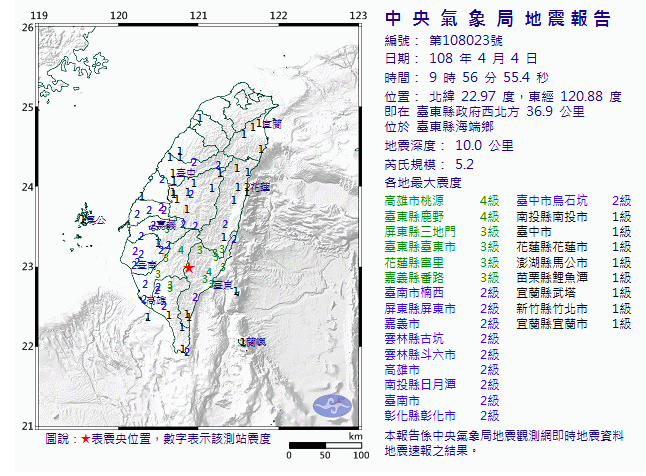Click the intensity row 臺南市 2級
Viewport: 646px width, 476px height.
pos(442,401)
